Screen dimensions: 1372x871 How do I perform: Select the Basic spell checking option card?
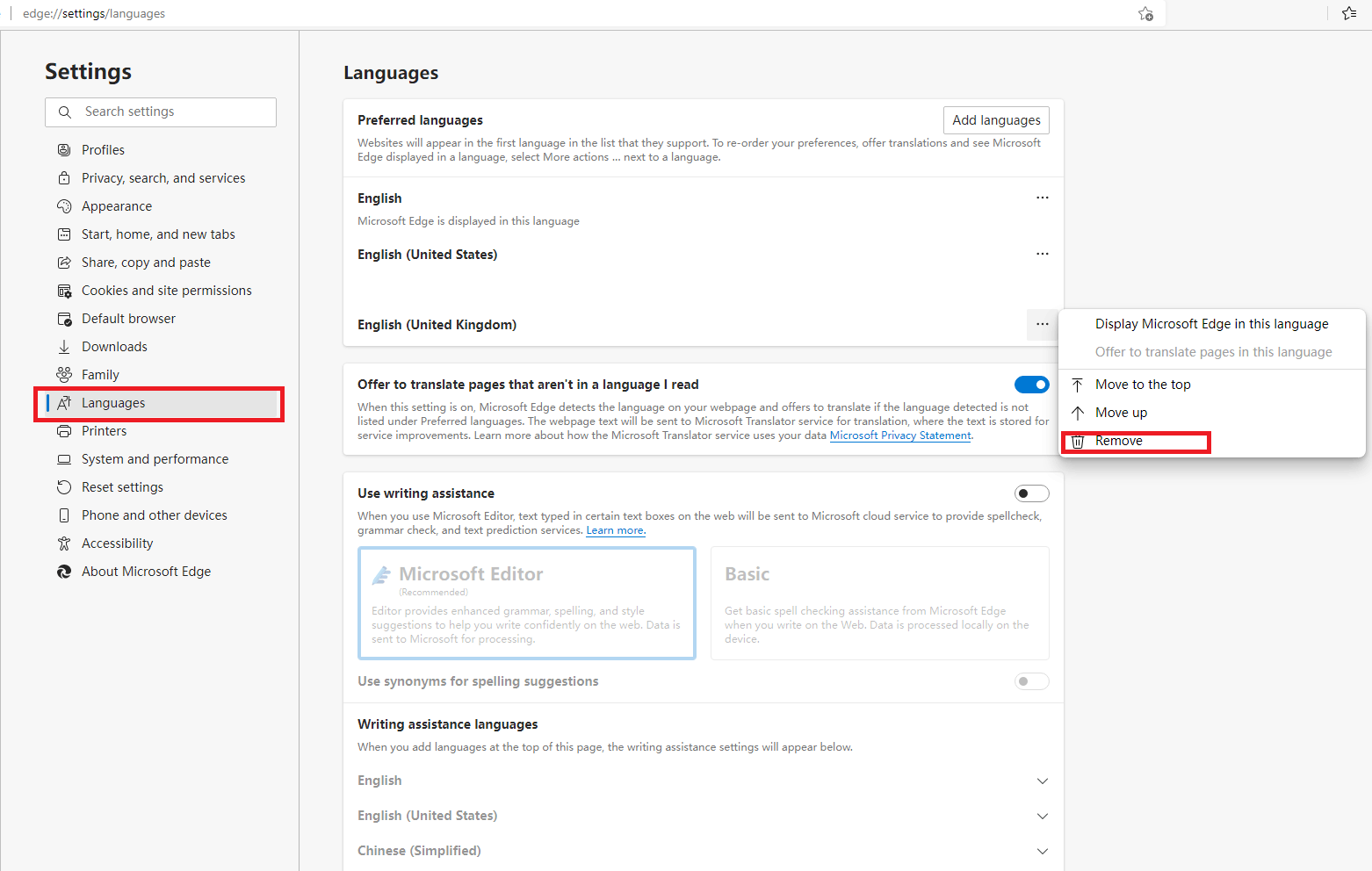880,603
